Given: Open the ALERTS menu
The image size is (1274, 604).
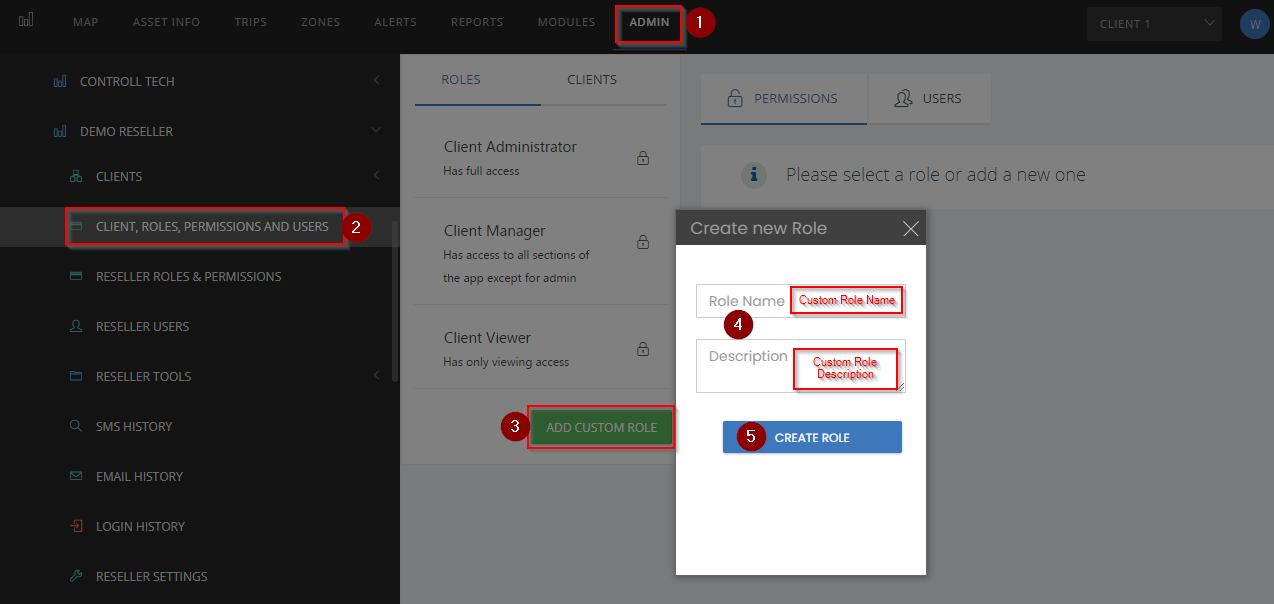Looking at the screenshot, I should coord(395,22).
